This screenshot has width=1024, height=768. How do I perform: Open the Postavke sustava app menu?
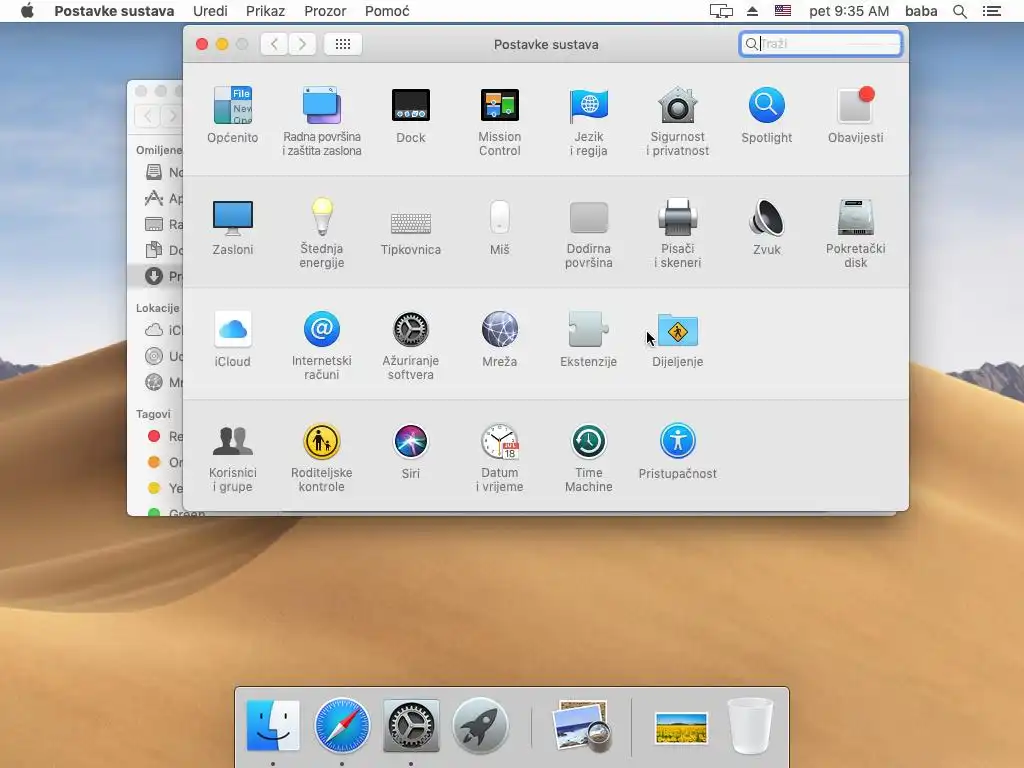114,11
